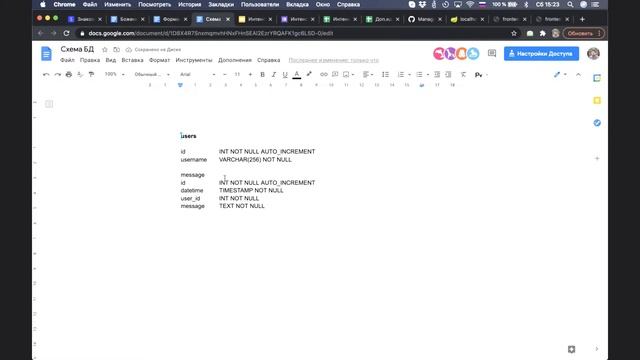Viewport: 640px width, 360px height.
Task: Open the last edit history link
Action: click(333, 60)
